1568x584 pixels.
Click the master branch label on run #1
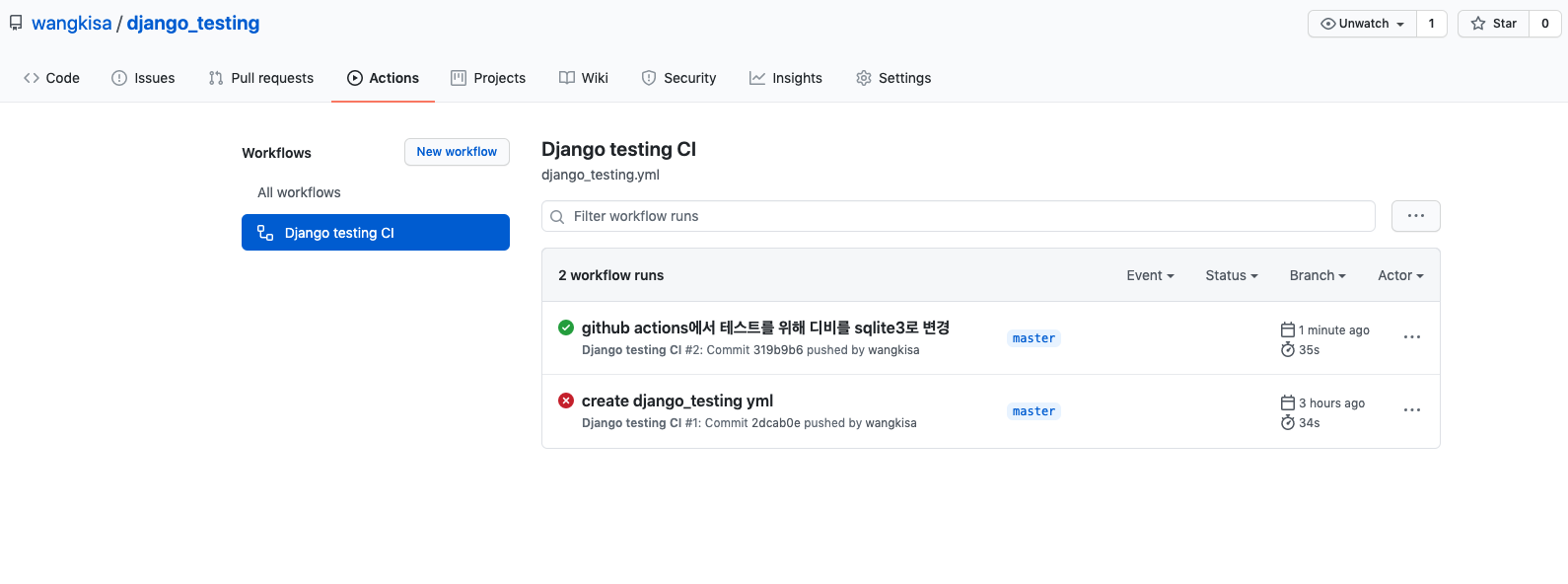1033,411
